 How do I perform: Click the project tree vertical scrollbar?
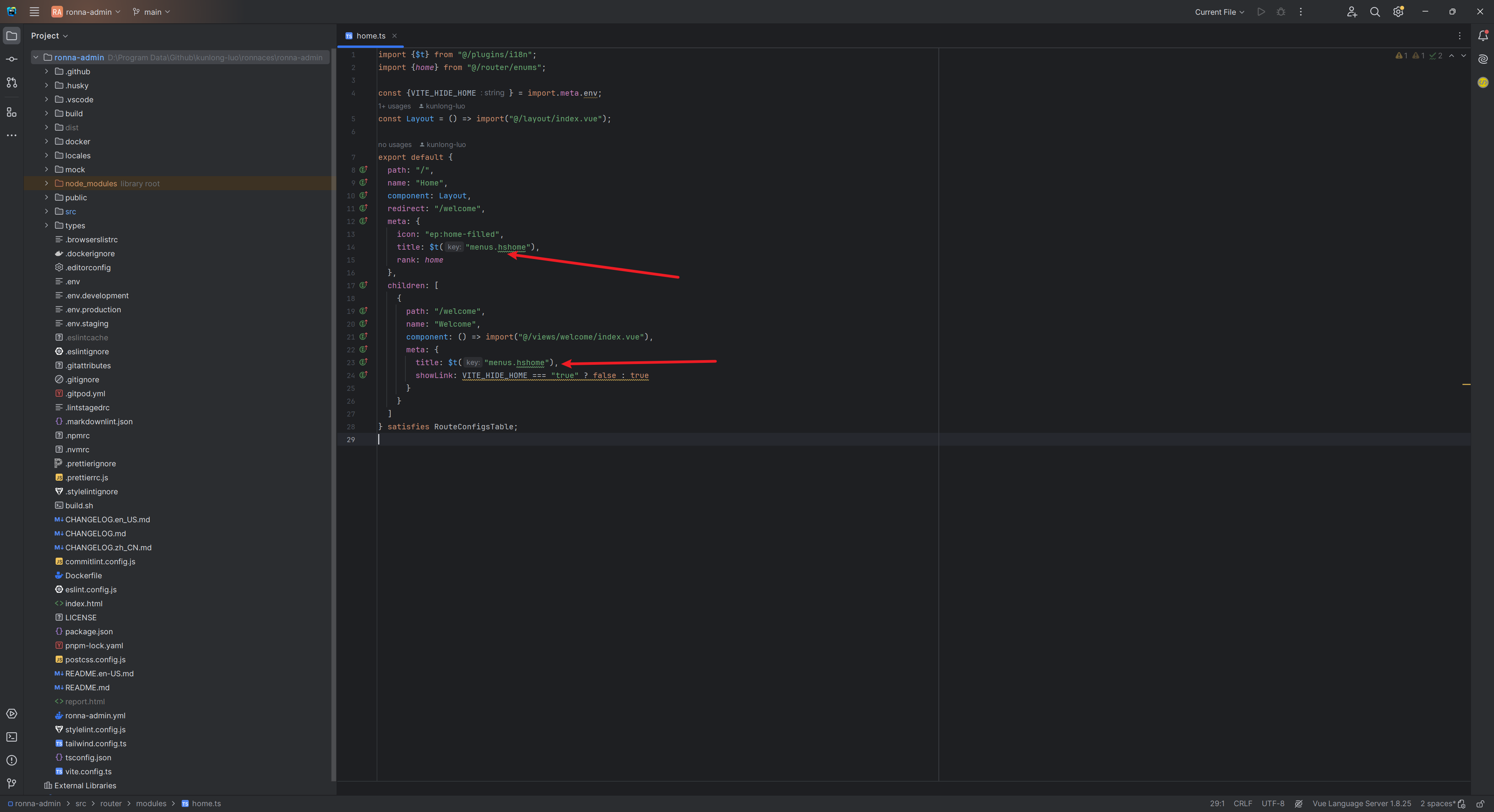[x=333, y=415]
